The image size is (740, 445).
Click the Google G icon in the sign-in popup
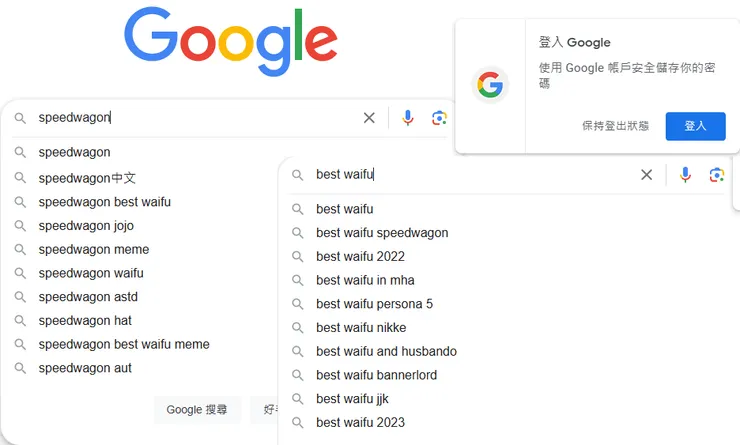(x=490, y=86)
